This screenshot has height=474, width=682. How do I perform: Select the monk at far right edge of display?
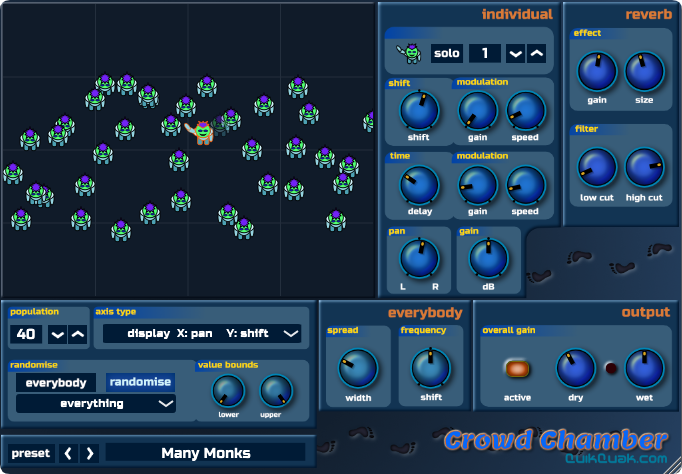click(369, 121)
